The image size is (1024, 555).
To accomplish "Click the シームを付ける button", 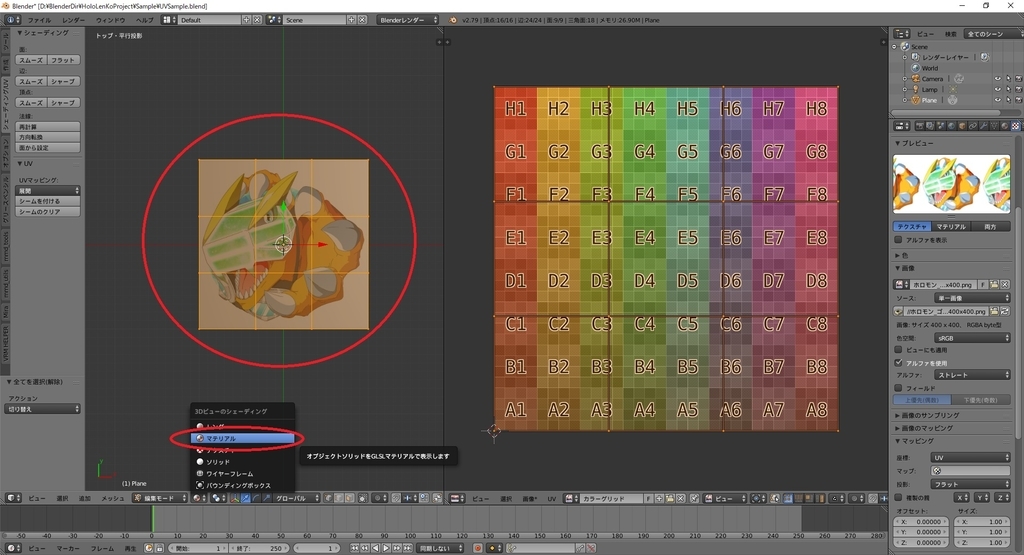I will coord(48,201).
